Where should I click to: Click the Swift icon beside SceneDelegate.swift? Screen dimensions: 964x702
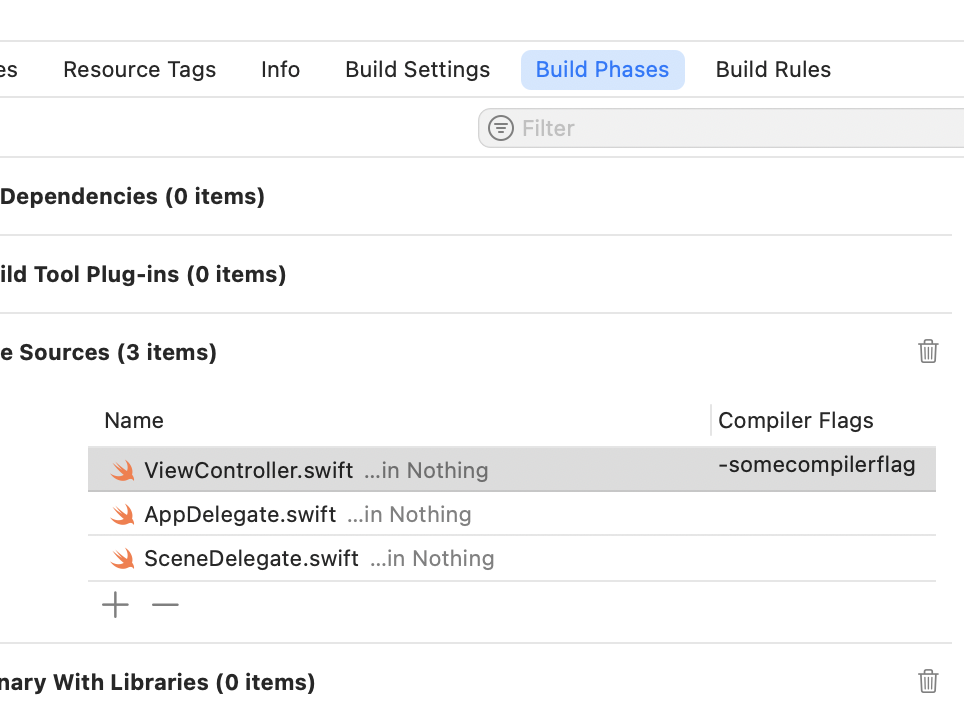pyautogui.click(x=123, y=558)
